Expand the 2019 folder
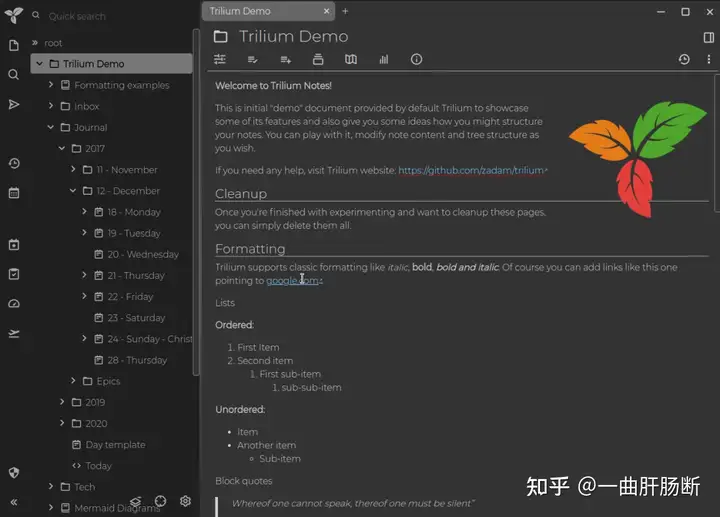This screenshot has width=720, height=517. pyautogui.click(x=62, y=402)
